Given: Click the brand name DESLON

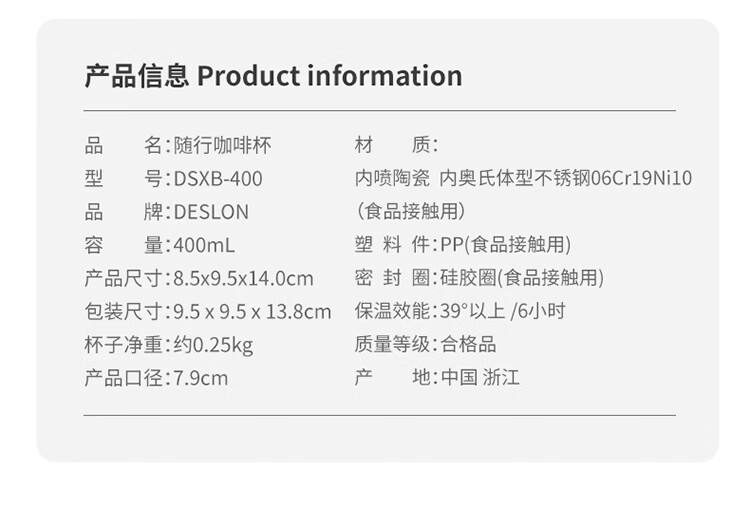Looking at the screenshot, I should [211, 212].
